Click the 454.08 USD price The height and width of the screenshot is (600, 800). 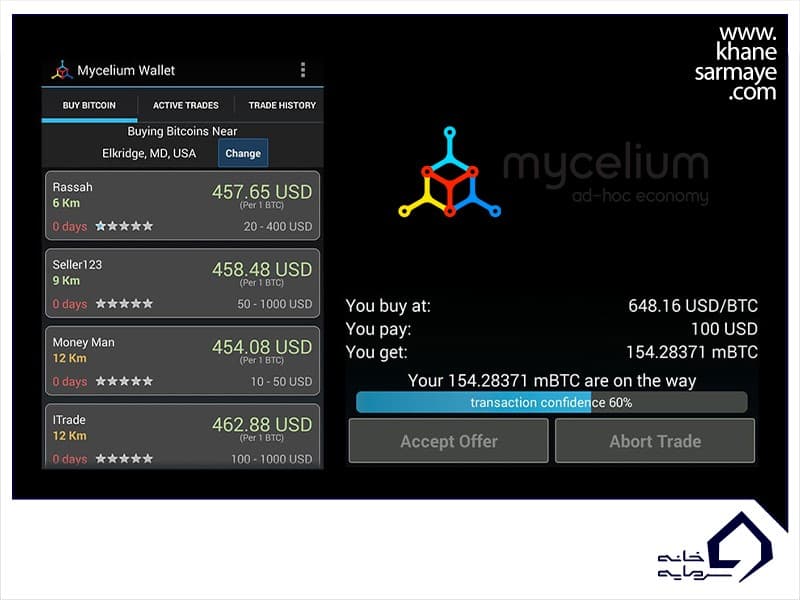262,347
